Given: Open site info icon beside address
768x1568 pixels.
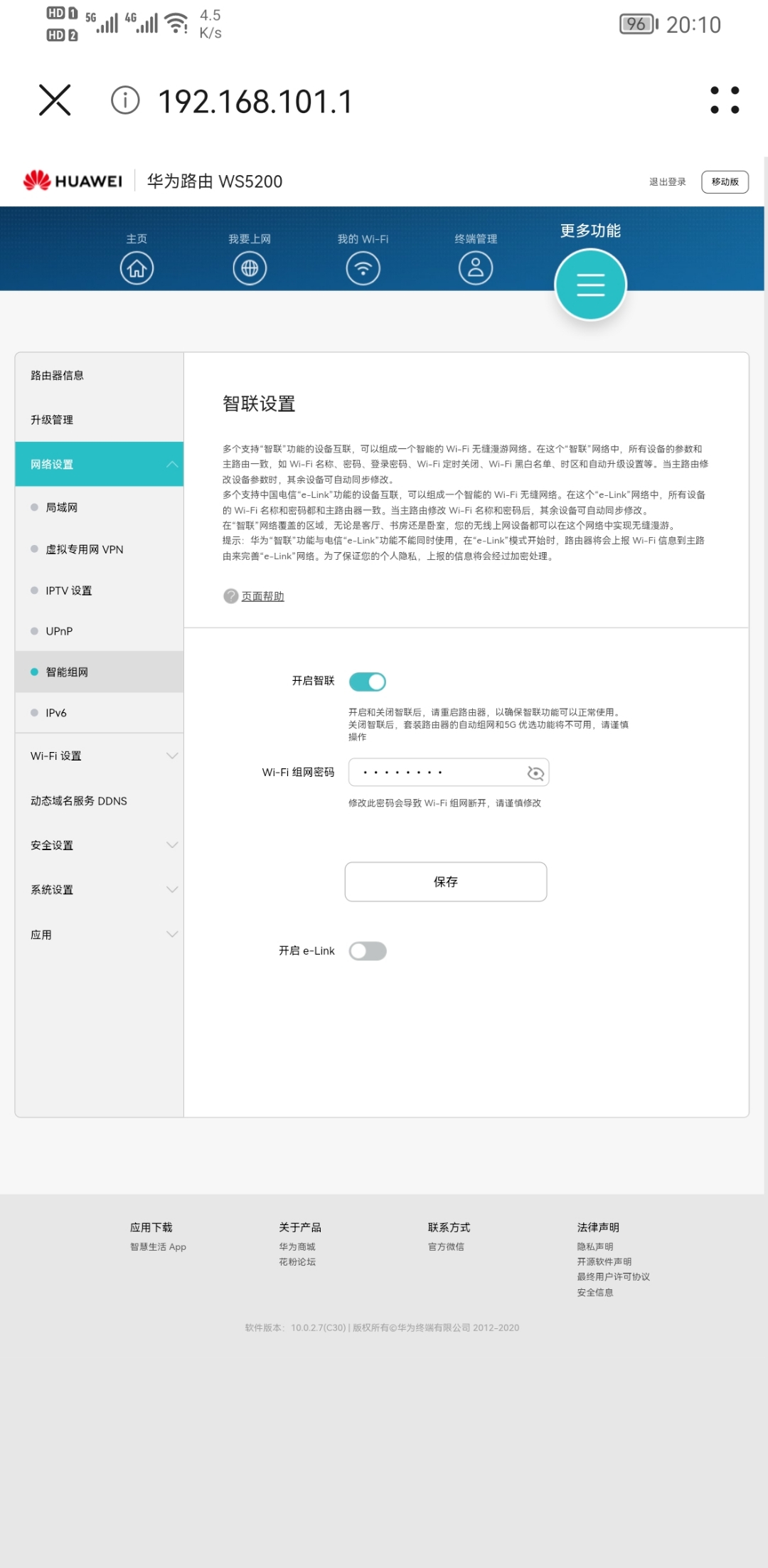Looking at the screenshot, I should (x=125, y=100).
